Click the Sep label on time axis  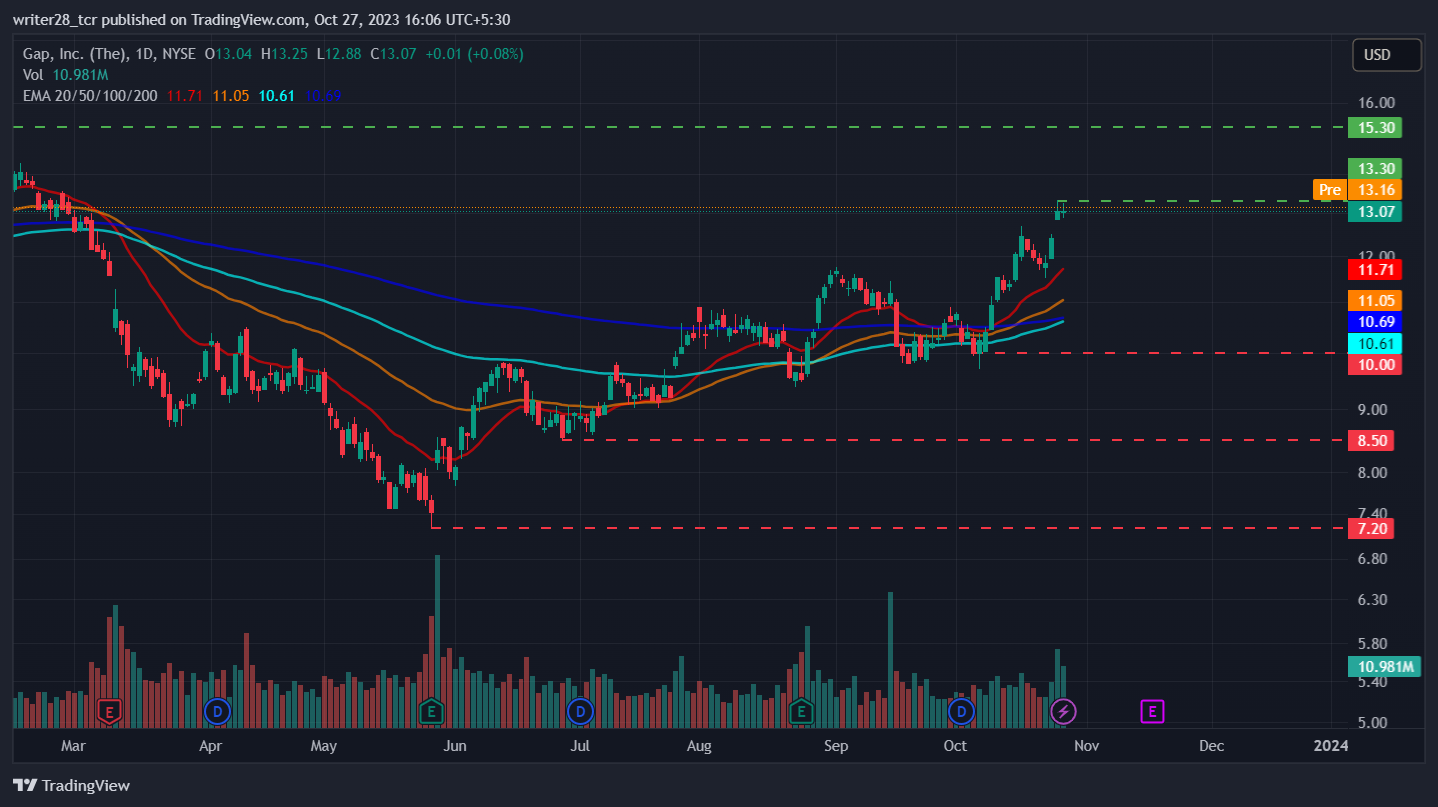click(836, 746)
